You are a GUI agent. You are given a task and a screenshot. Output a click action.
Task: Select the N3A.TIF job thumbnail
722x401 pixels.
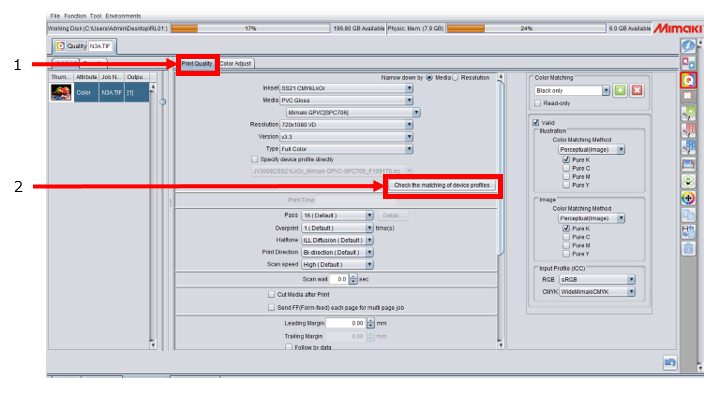click(61, 93)
